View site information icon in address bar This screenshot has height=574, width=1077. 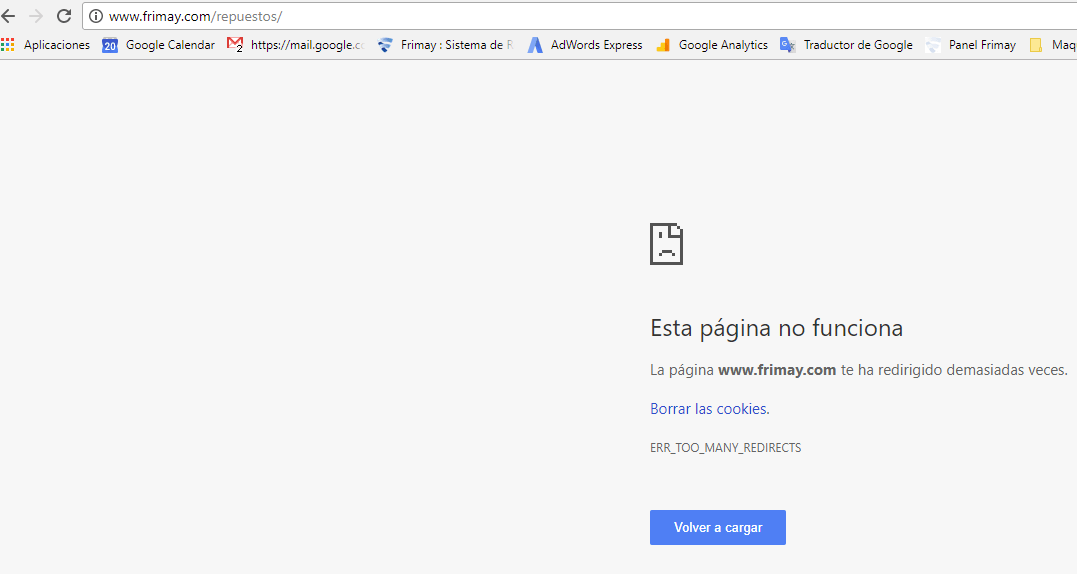point(96,16)
